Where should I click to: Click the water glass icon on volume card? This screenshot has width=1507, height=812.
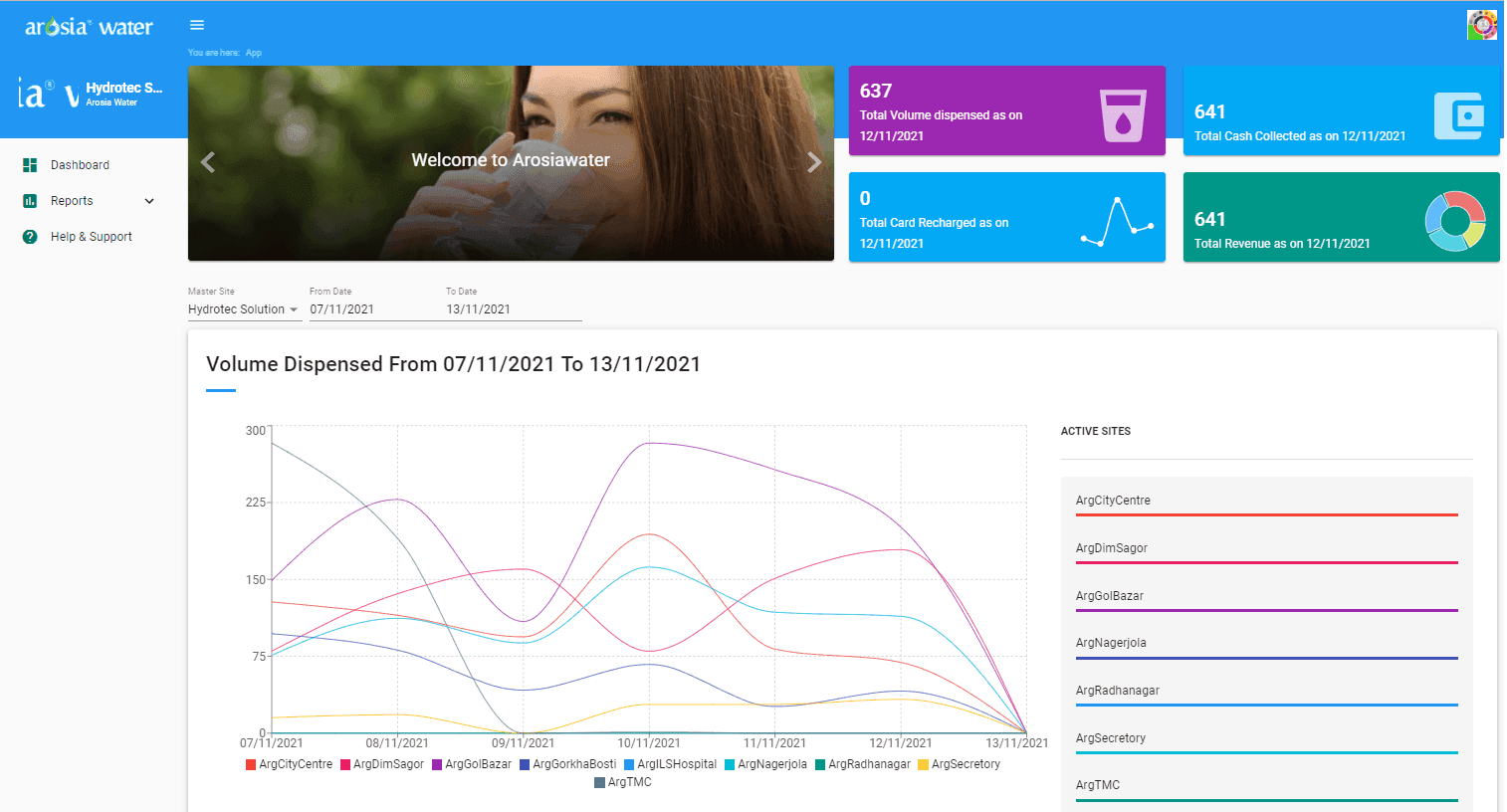pyautogui.click(x=1123, y=115)
